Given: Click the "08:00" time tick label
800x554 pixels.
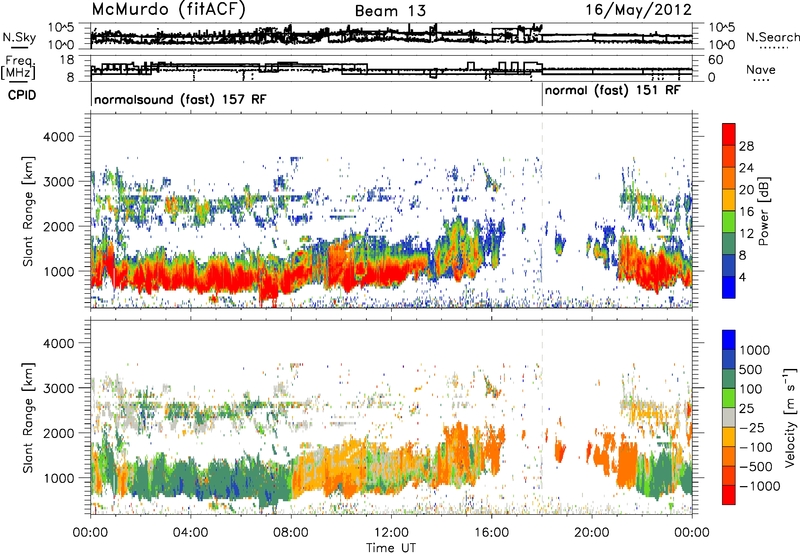Looking at the screenshot, I should [x=291, y=533].
